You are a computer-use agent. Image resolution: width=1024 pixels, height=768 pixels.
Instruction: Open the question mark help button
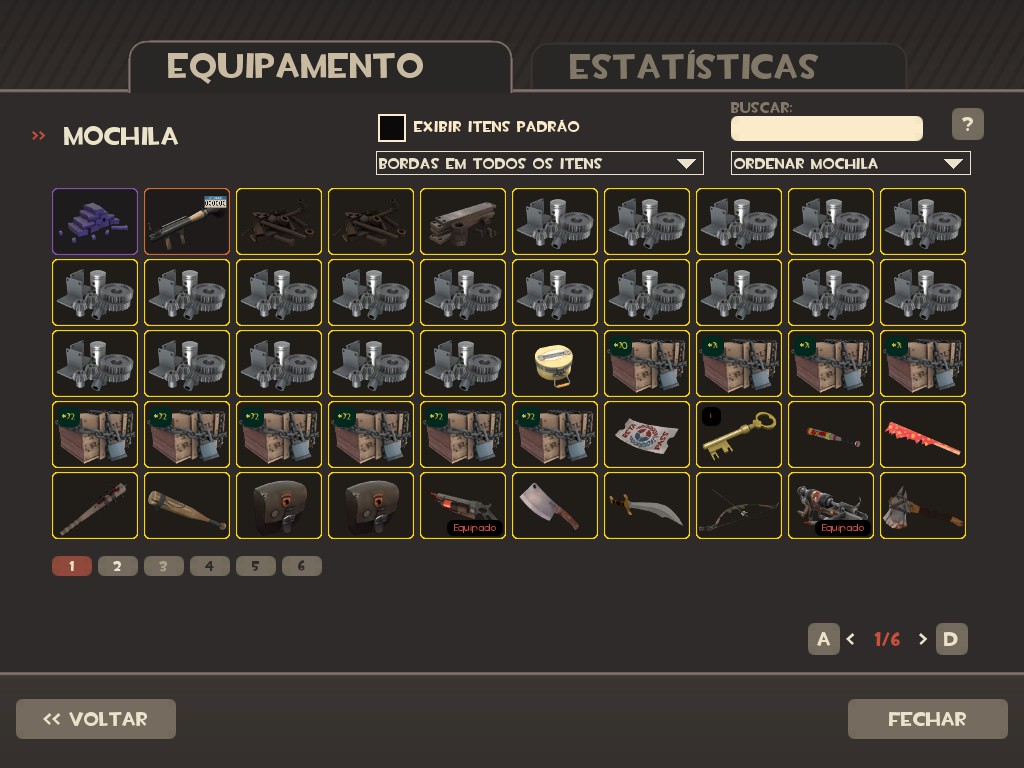[x=968, y=124]
